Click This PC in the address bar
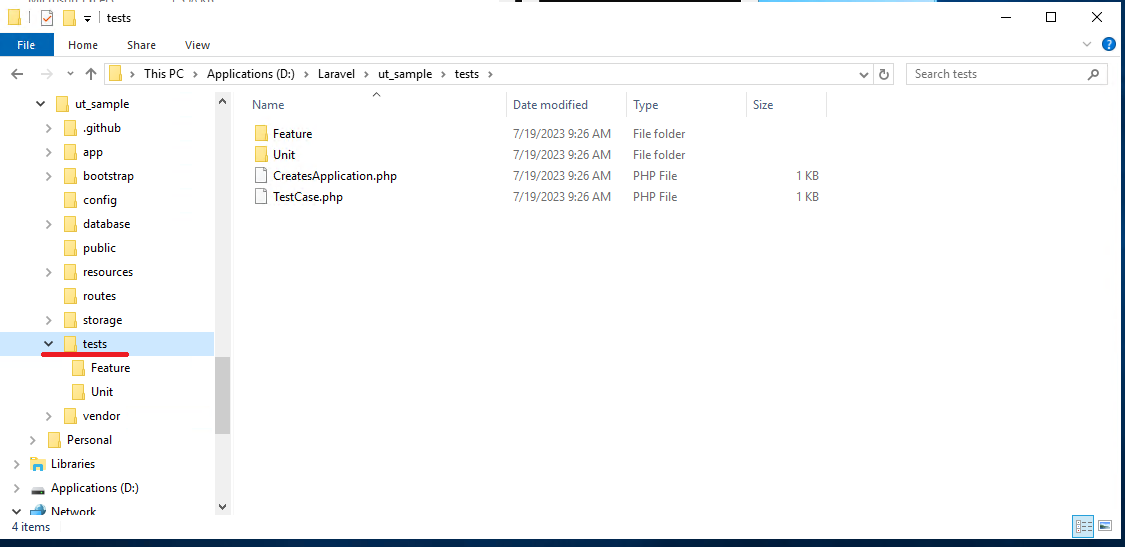Image resolution: width=1125 pixels, height=547 pixels. [164, 74]
